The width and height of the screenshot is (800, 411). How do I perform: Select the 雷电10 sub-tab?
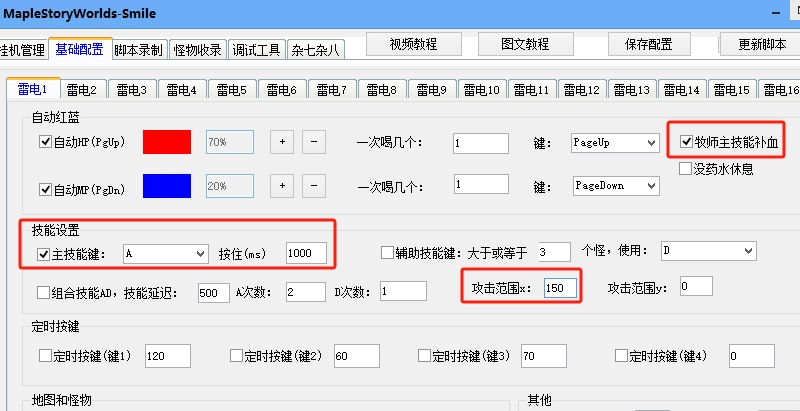click(482, 90)
